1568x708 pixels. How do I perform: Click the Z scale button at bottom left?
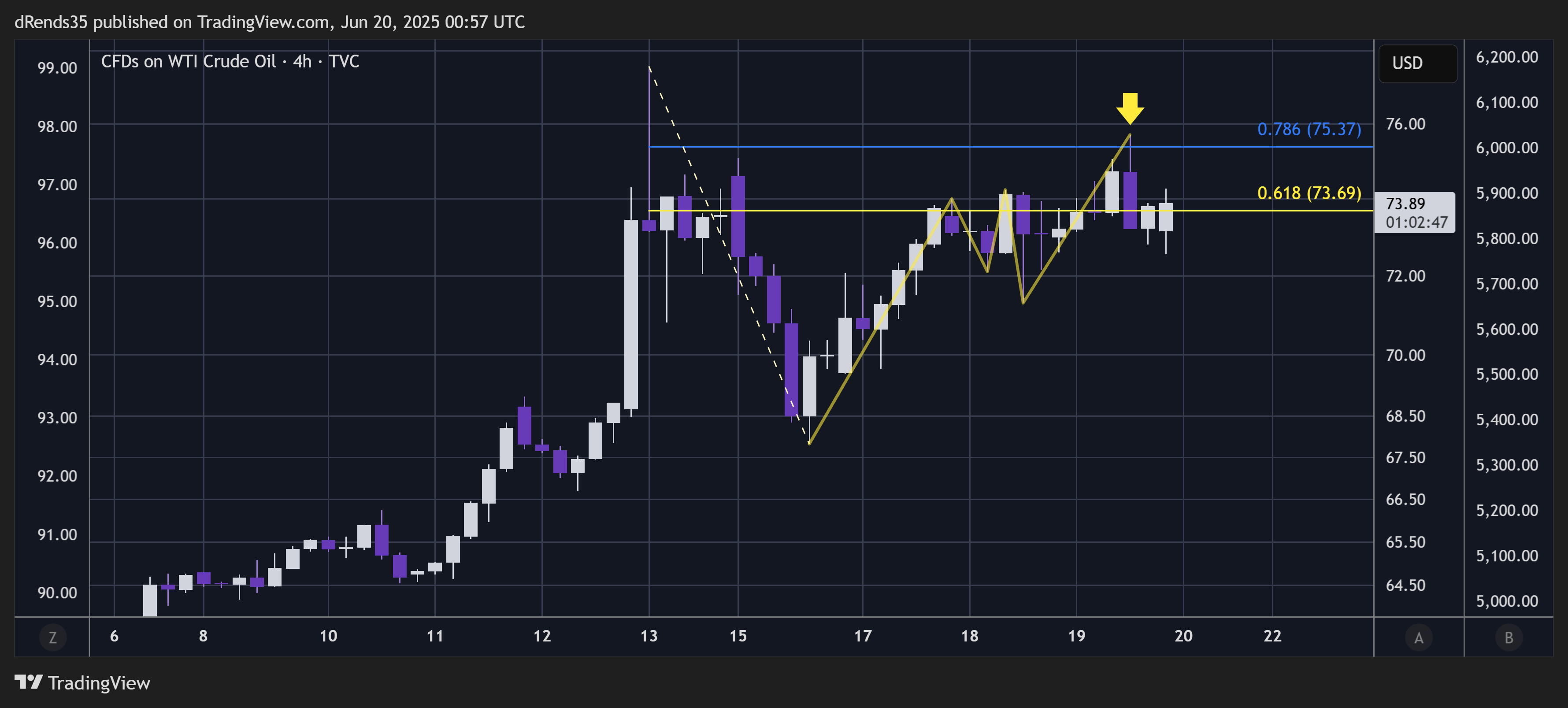point(52,638)
